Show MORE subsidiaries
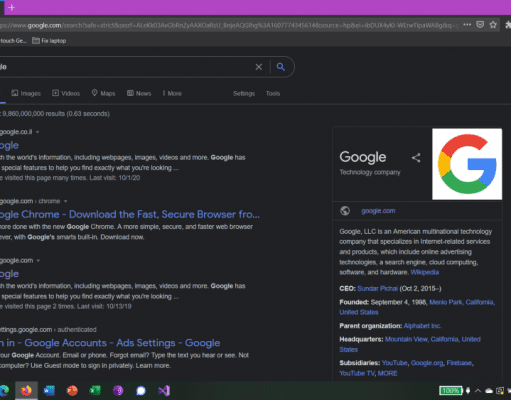This screenshot has width=511, height=400. (x=387, y=373)
